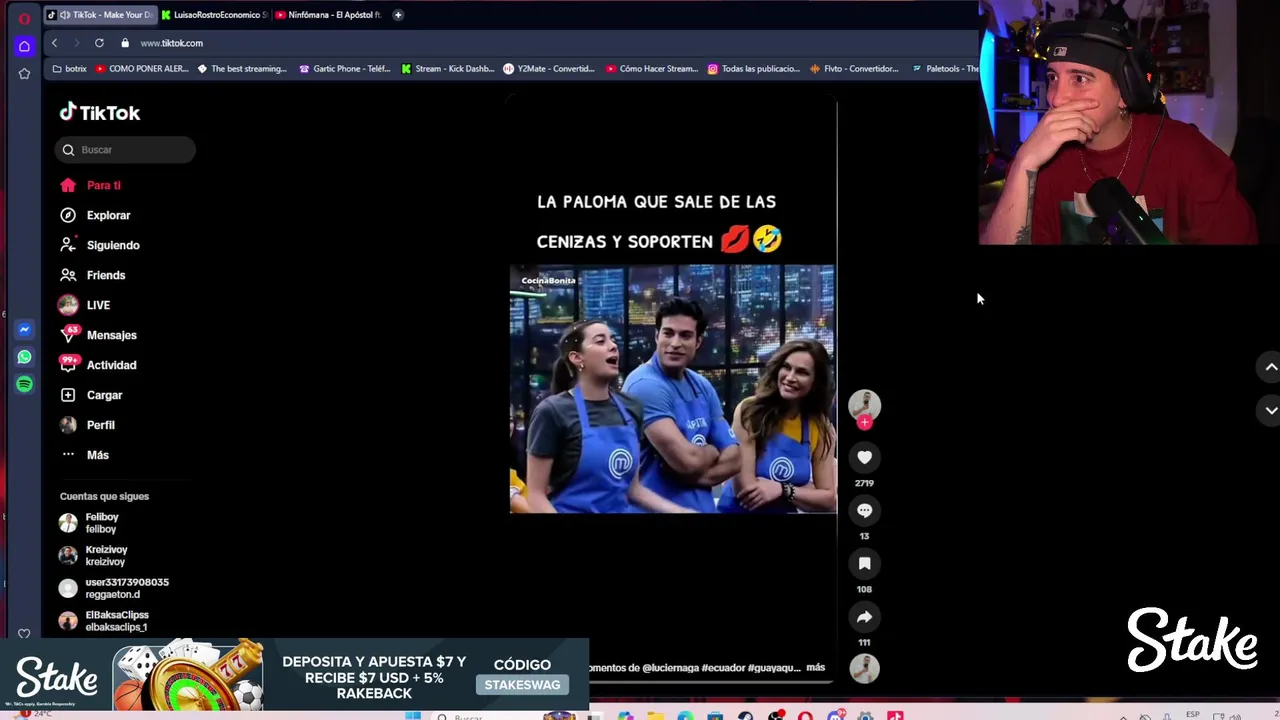
Task: Like the video with heart icon
Action: tap(864, 457)
